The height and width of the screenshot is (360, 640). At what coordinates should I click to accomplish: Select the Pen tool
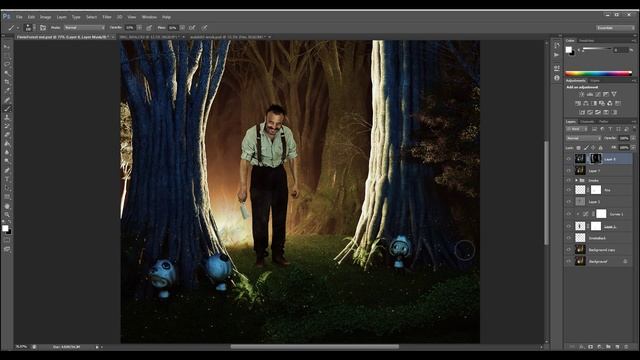[7, 170]
